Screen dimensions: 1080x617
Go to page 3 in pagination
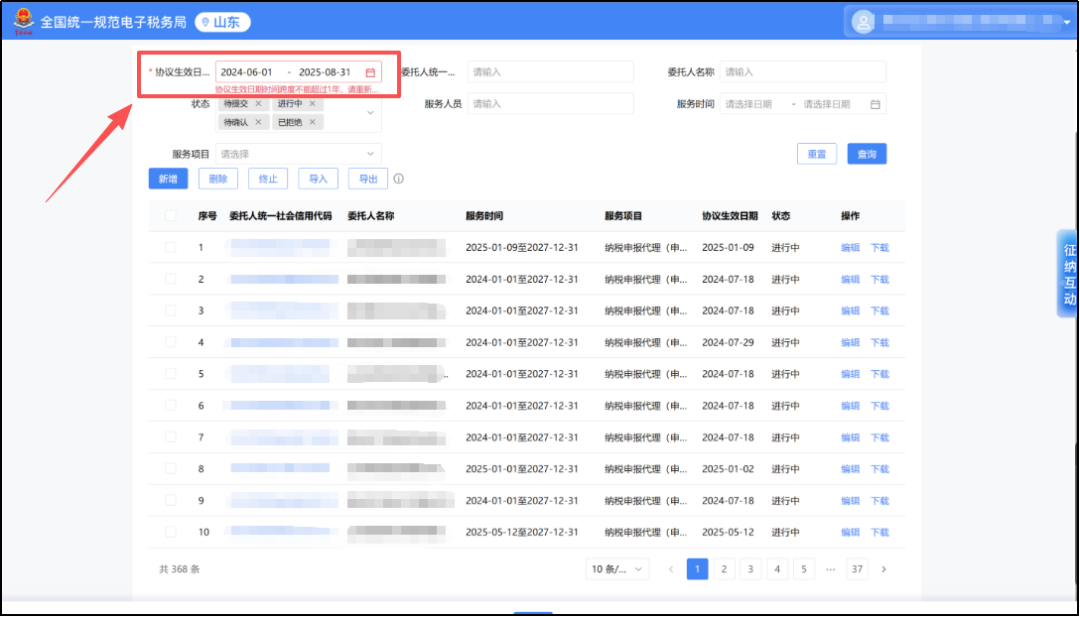[750, 569]
